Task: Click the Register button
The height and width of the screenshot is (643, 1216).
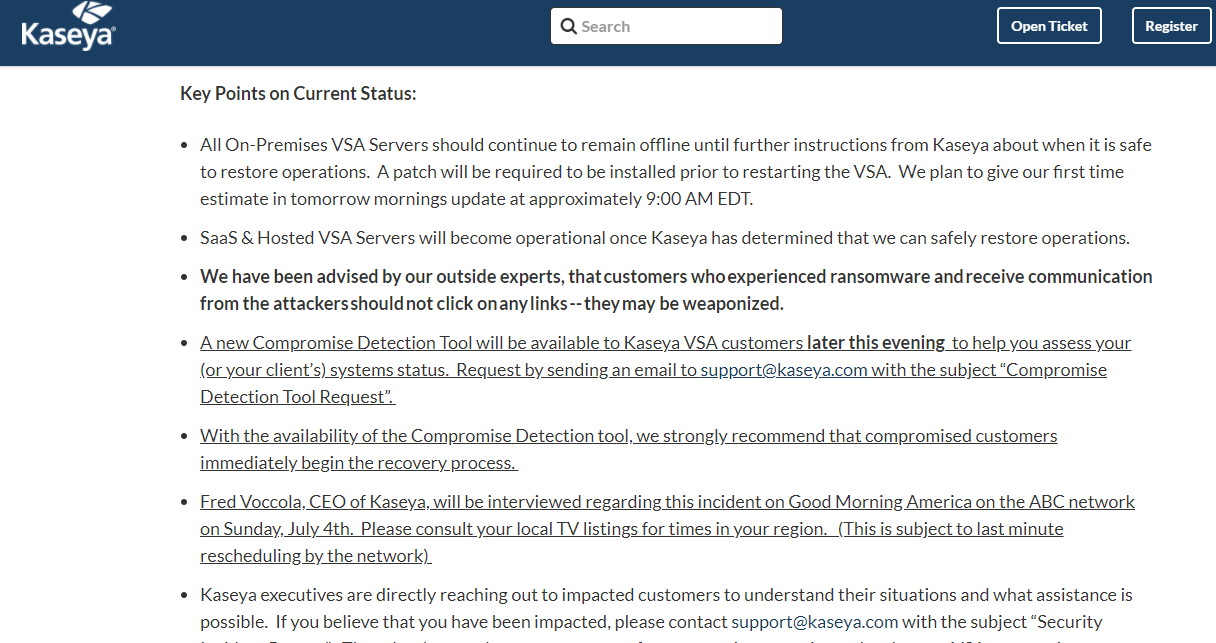Action: click(x=1171, y=26)
